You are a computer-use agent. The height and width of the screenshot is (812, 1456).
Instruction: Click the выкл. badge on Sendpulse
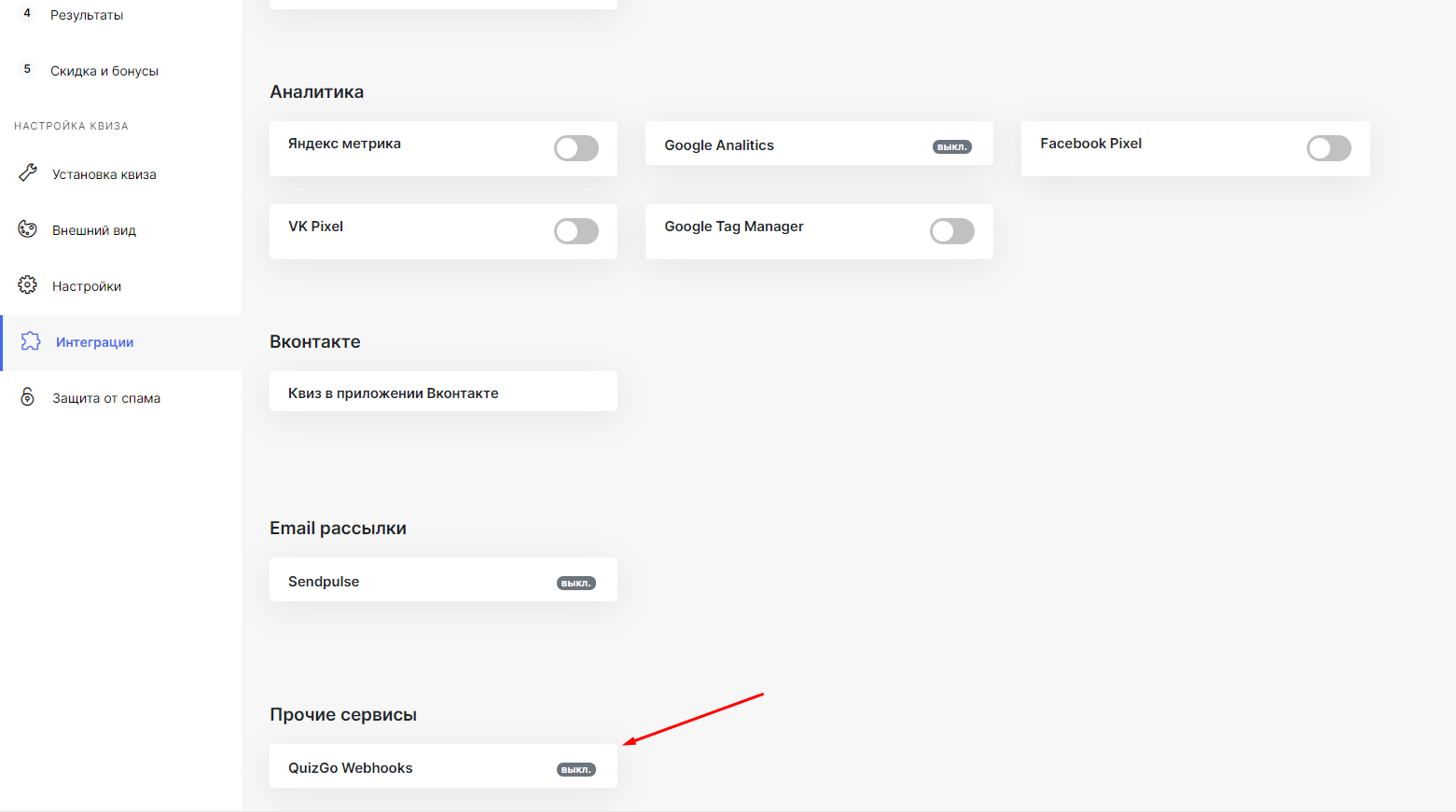click(x=576, y=584)
